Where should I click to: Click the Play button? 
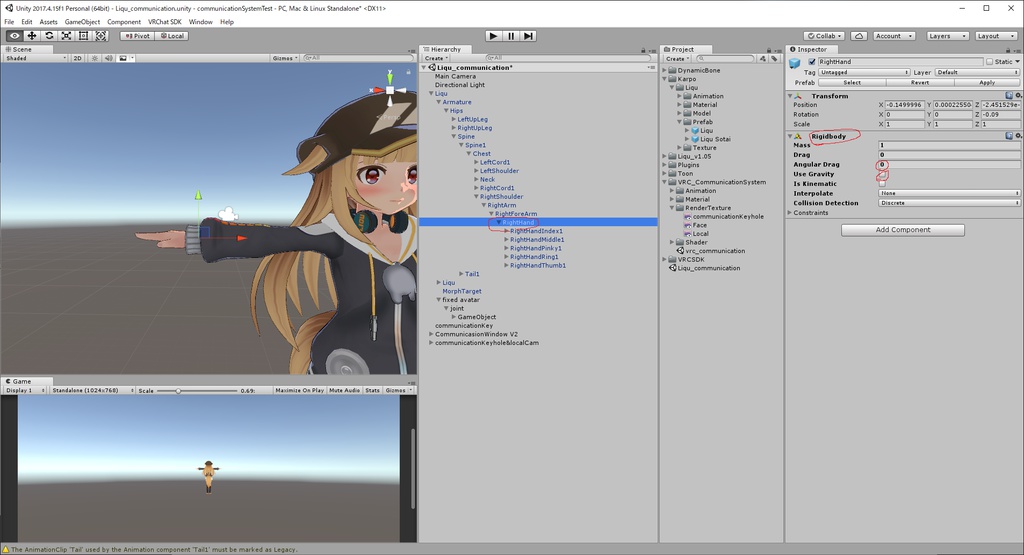pyautogui.click(x=494, y=36)
